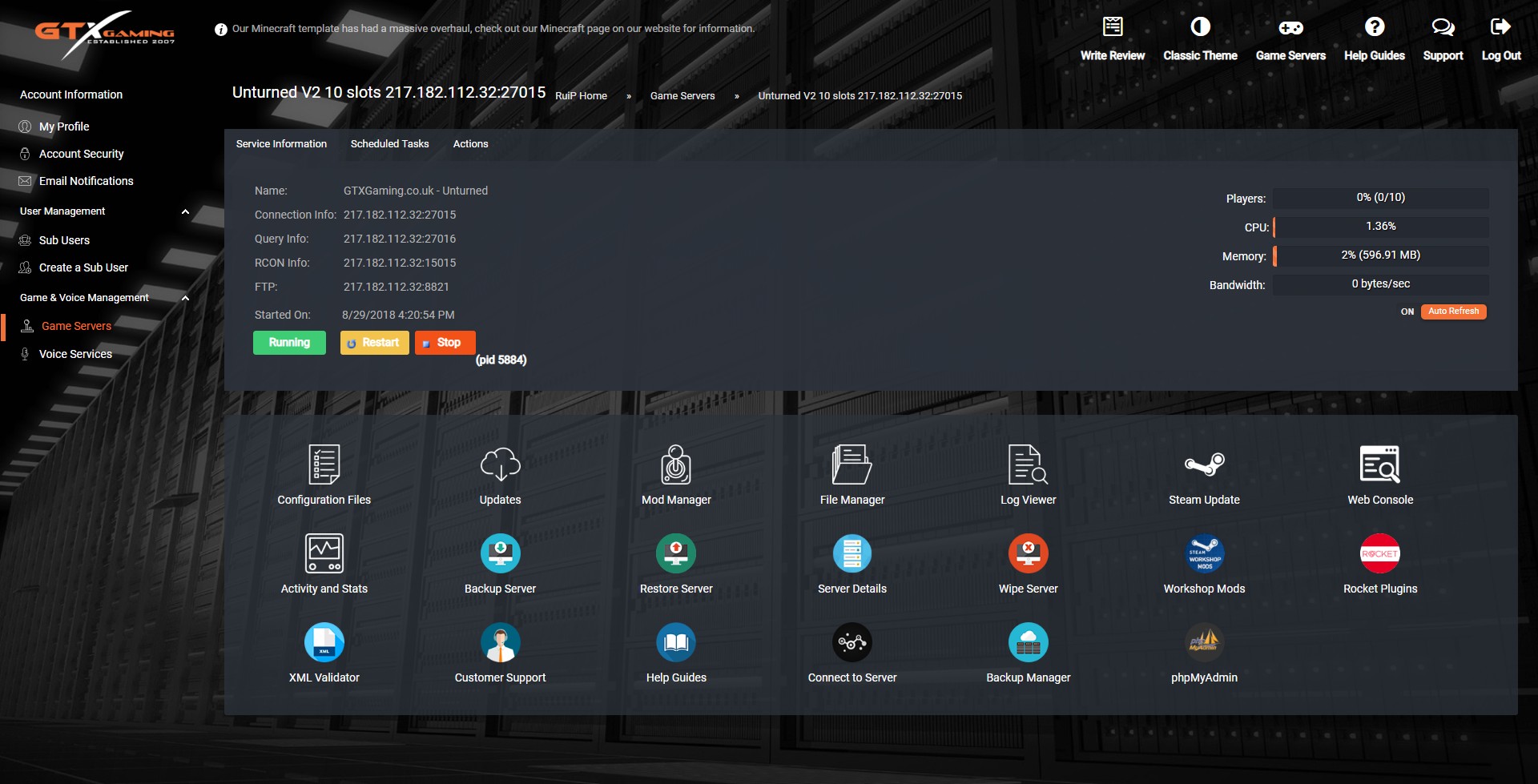
Task: Switch to the Scheduled Tasks tab
Action: click(x=389, y=144)
